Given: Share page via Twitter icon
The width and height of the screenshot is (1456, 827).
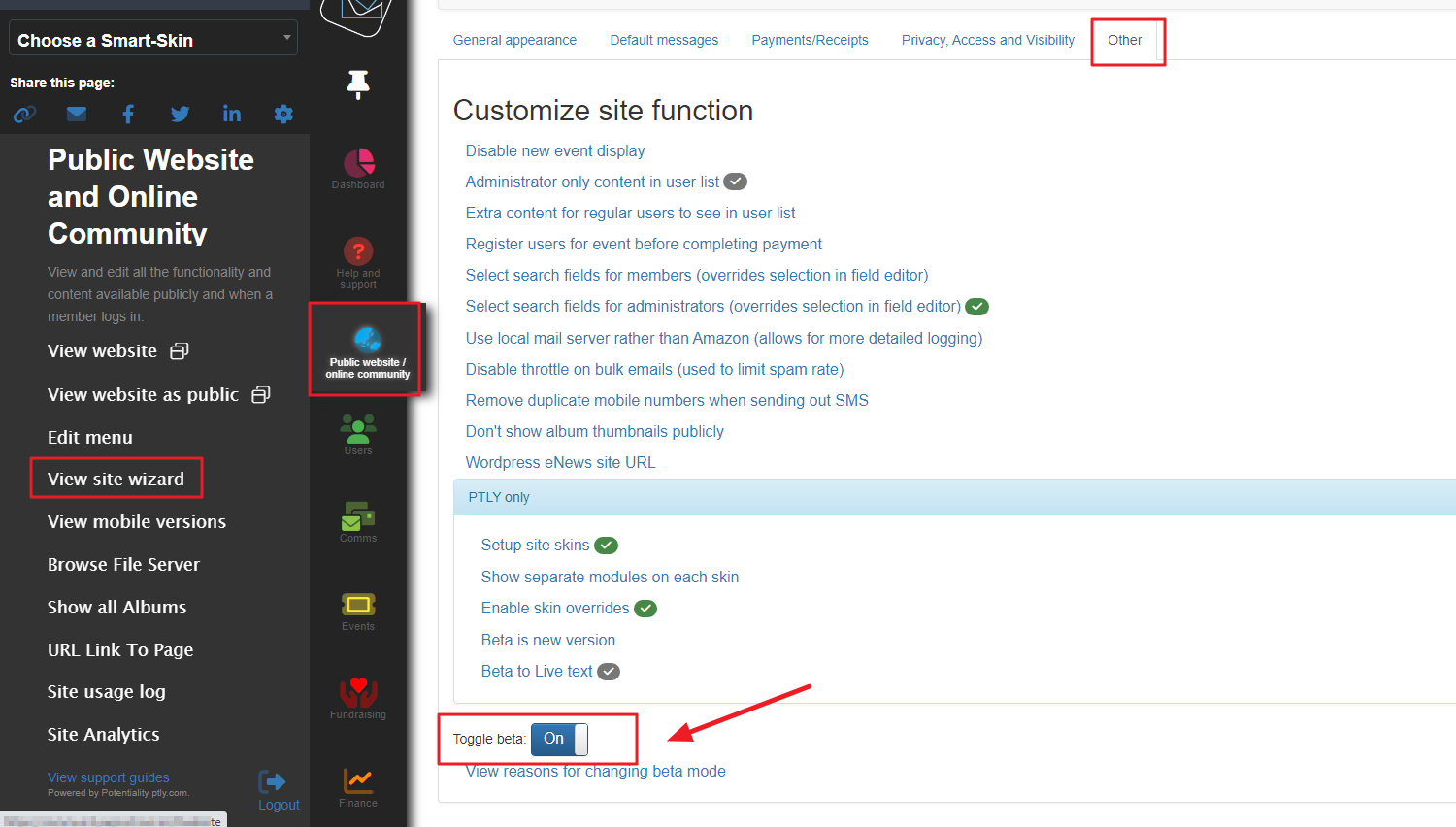Looking at the screenshot, I should pos(180,115).
